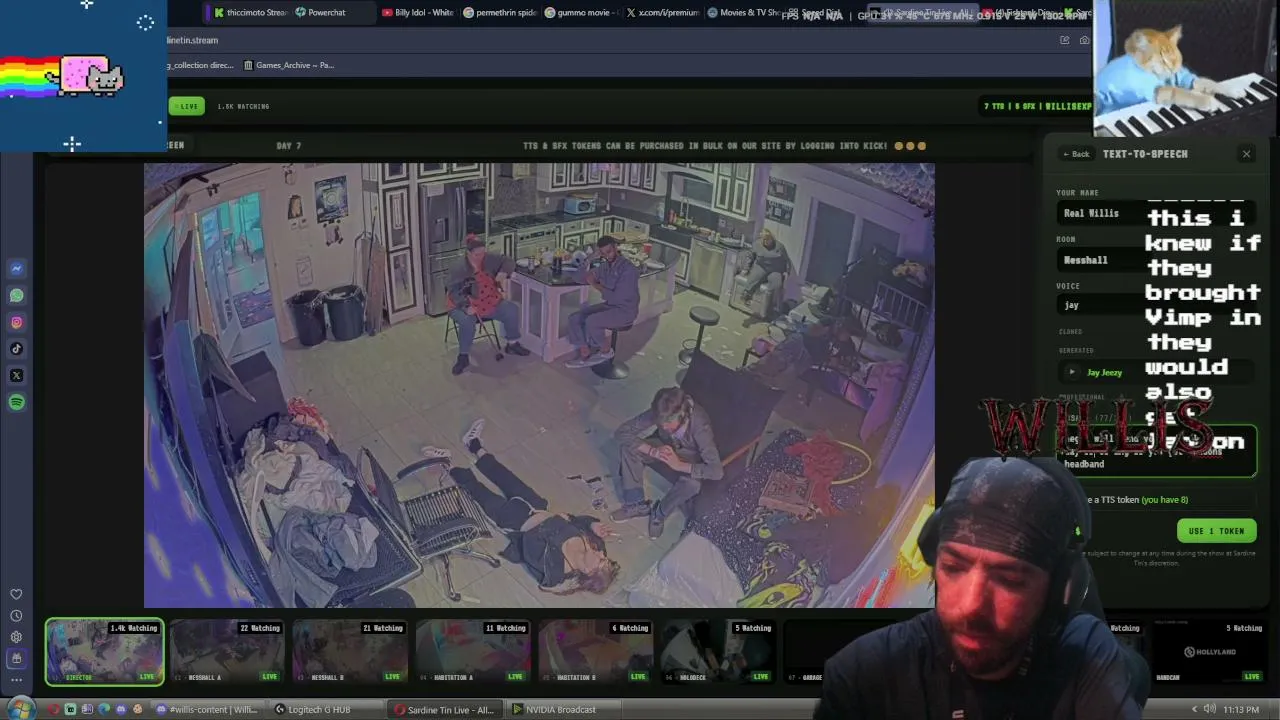Click the Your Name input field
Screen dimensions: 1280x720
click(x=1156, y=213)
